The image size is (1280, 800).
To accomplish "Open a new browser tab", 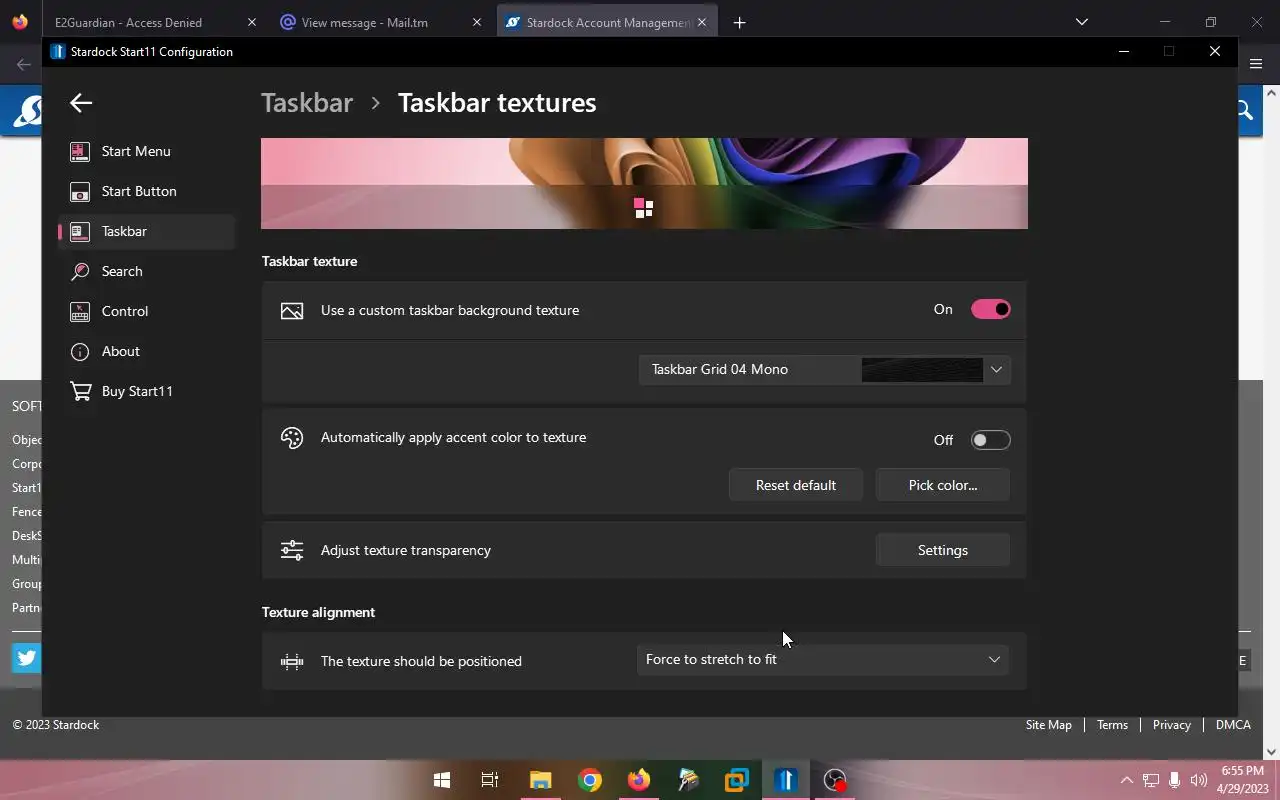I will point(739,22).
